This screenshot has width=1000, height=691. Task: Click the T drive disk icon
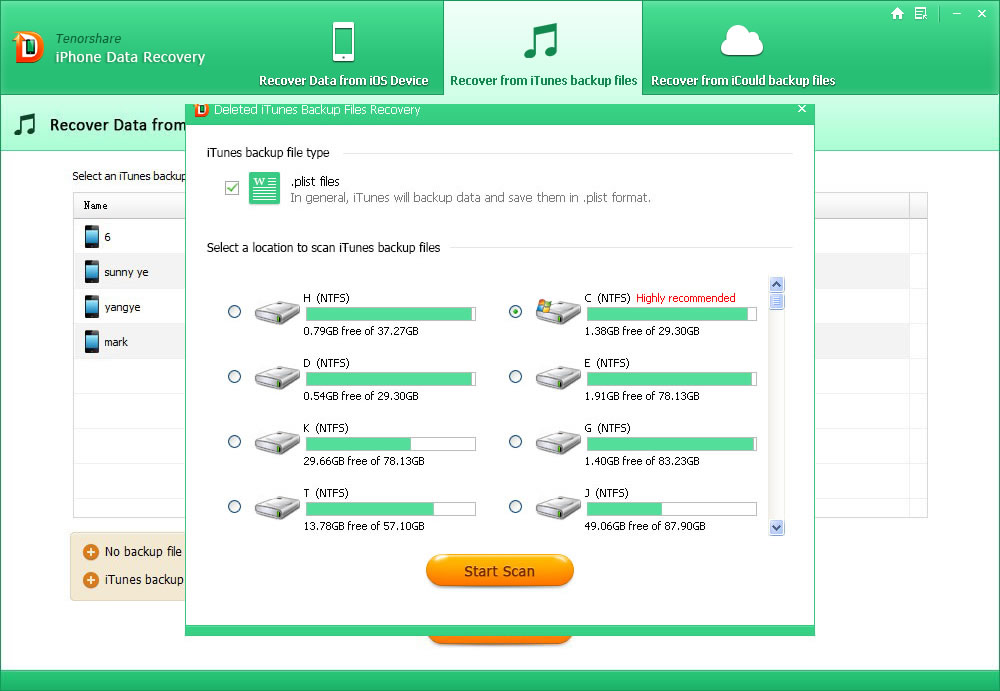coord(277,507)
